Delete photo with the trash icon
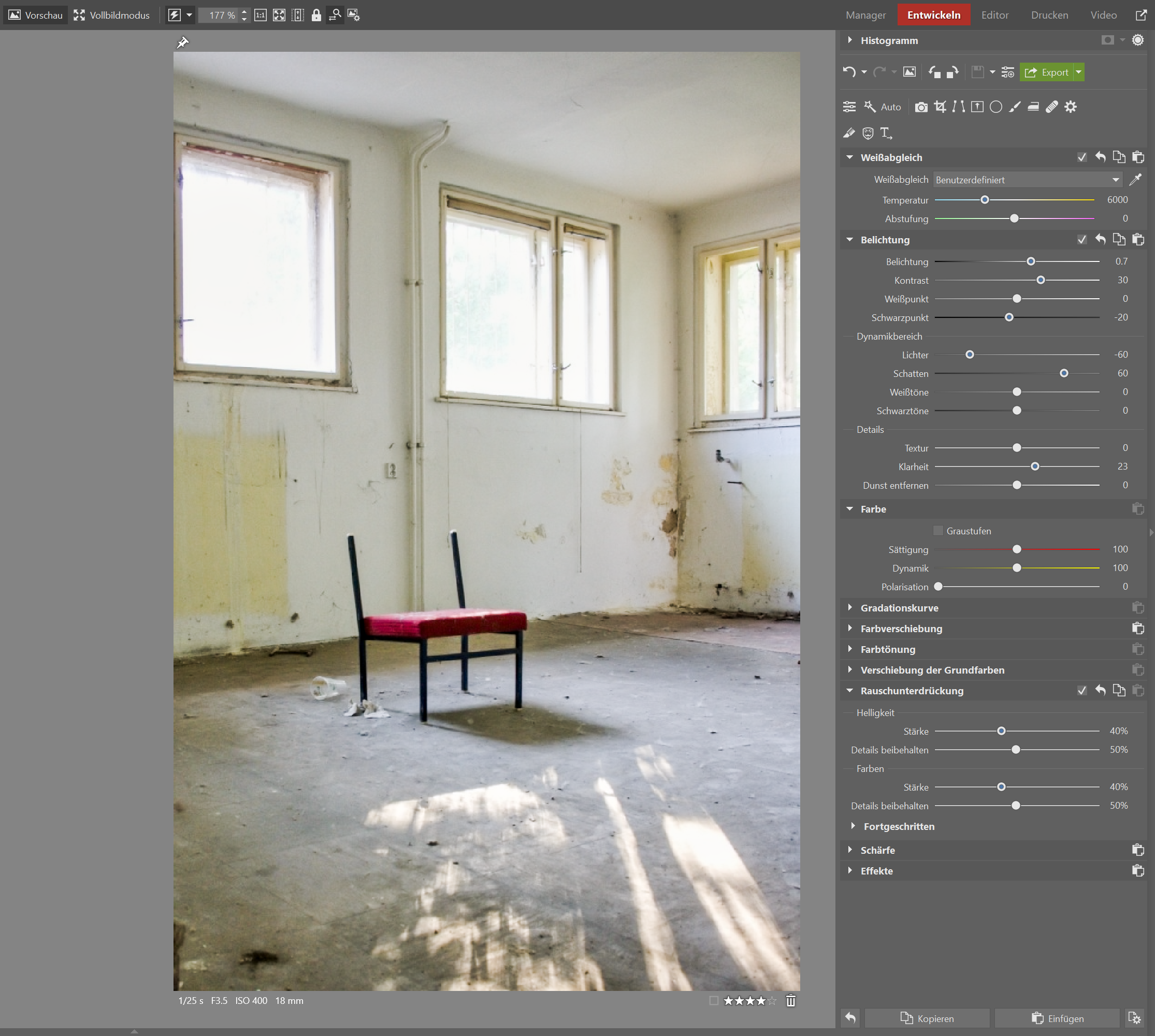The image size is (1155, 1036). pos(790,1001)
